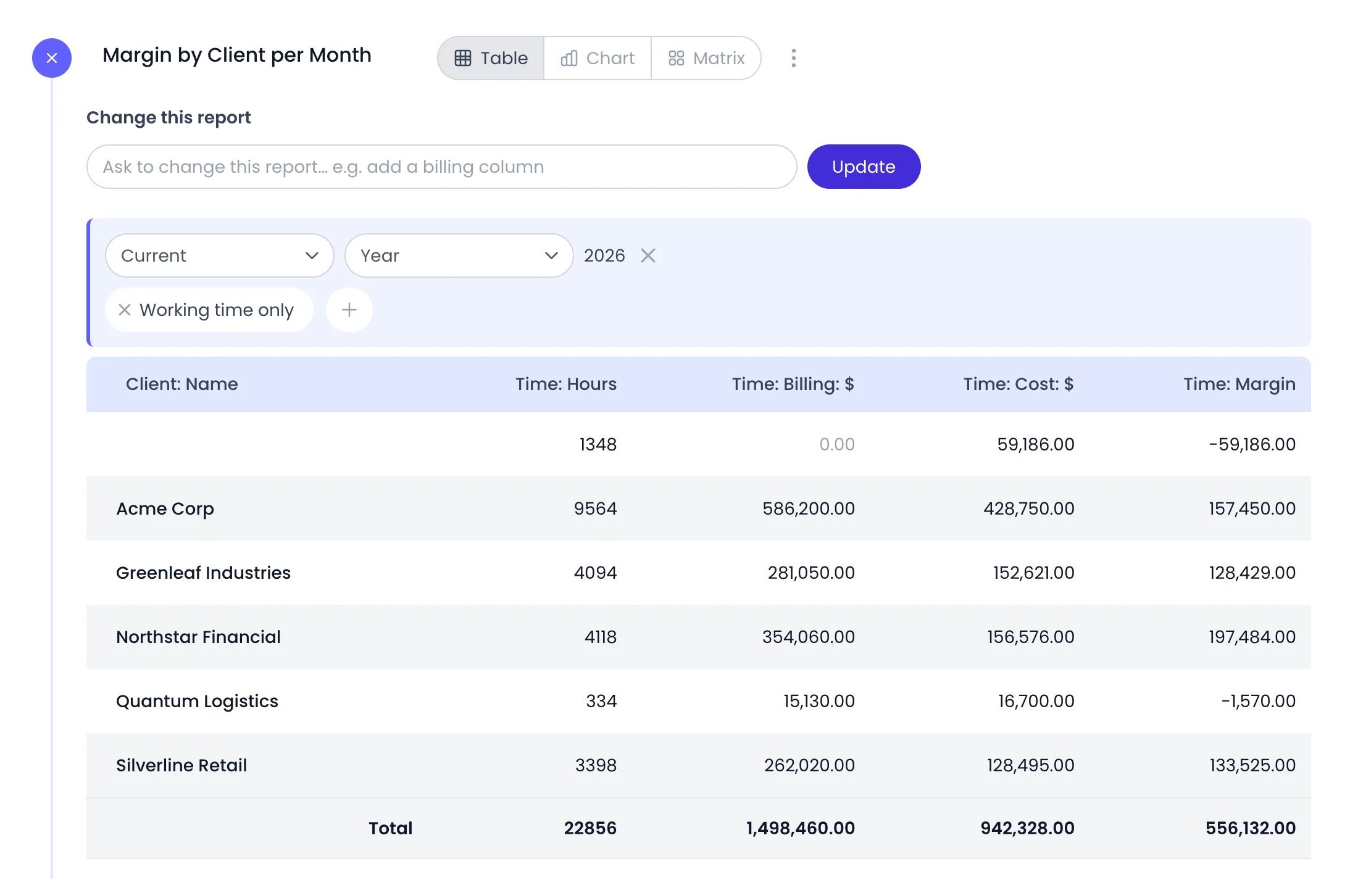Screen dimensions: 1358x896
Task: Click the report title Margin by Client per Month
Action: [x=237, y=56]
